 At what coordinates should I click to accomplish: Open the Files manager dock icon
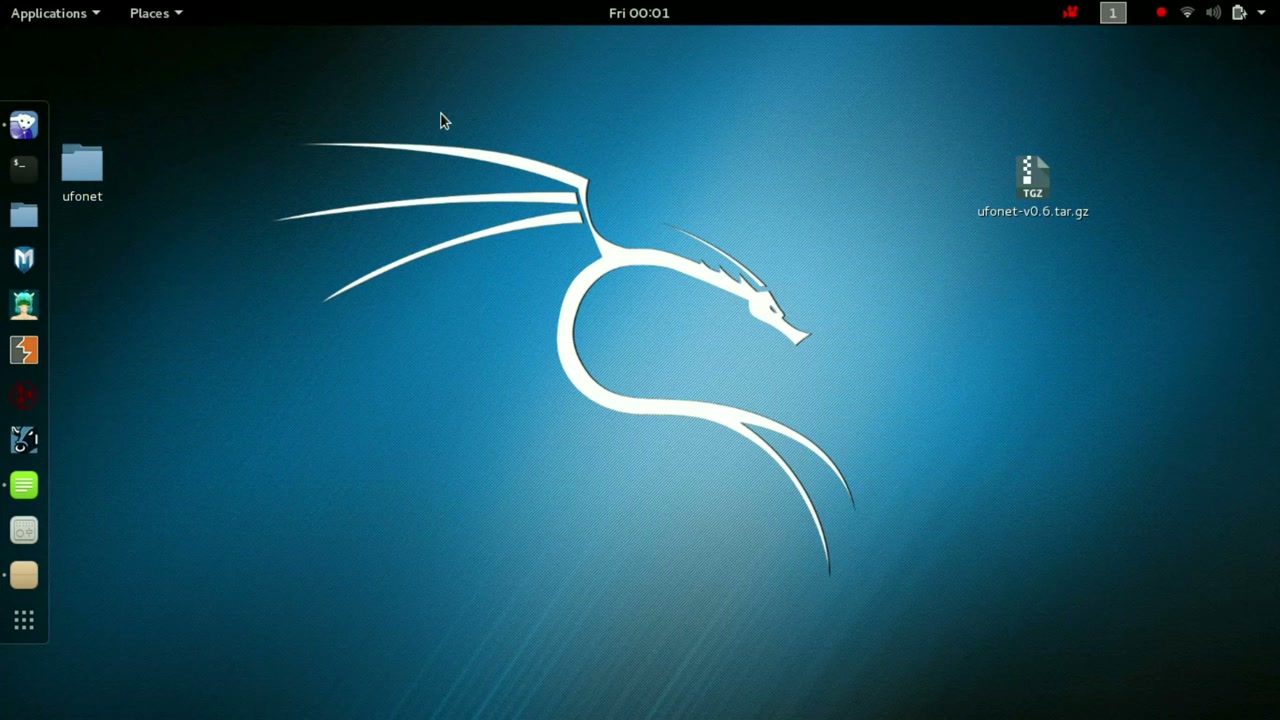(x=24, y=215)
